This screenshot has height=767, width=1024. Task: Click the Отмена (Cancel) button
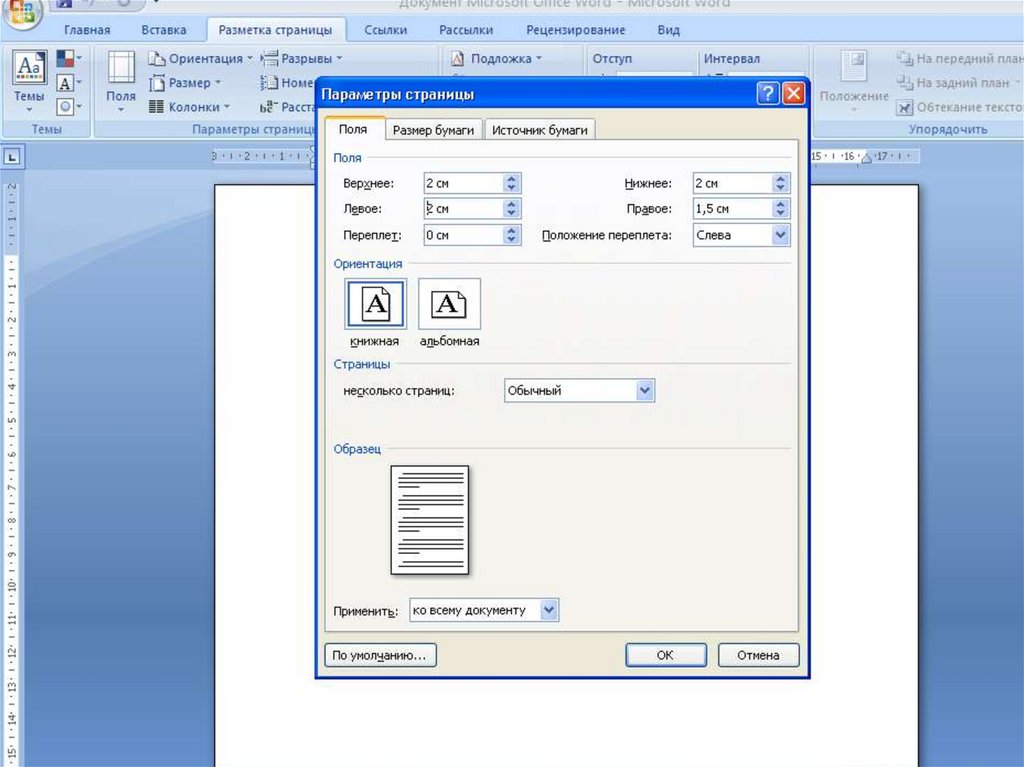pyautogui.click(x=758, y=655)
